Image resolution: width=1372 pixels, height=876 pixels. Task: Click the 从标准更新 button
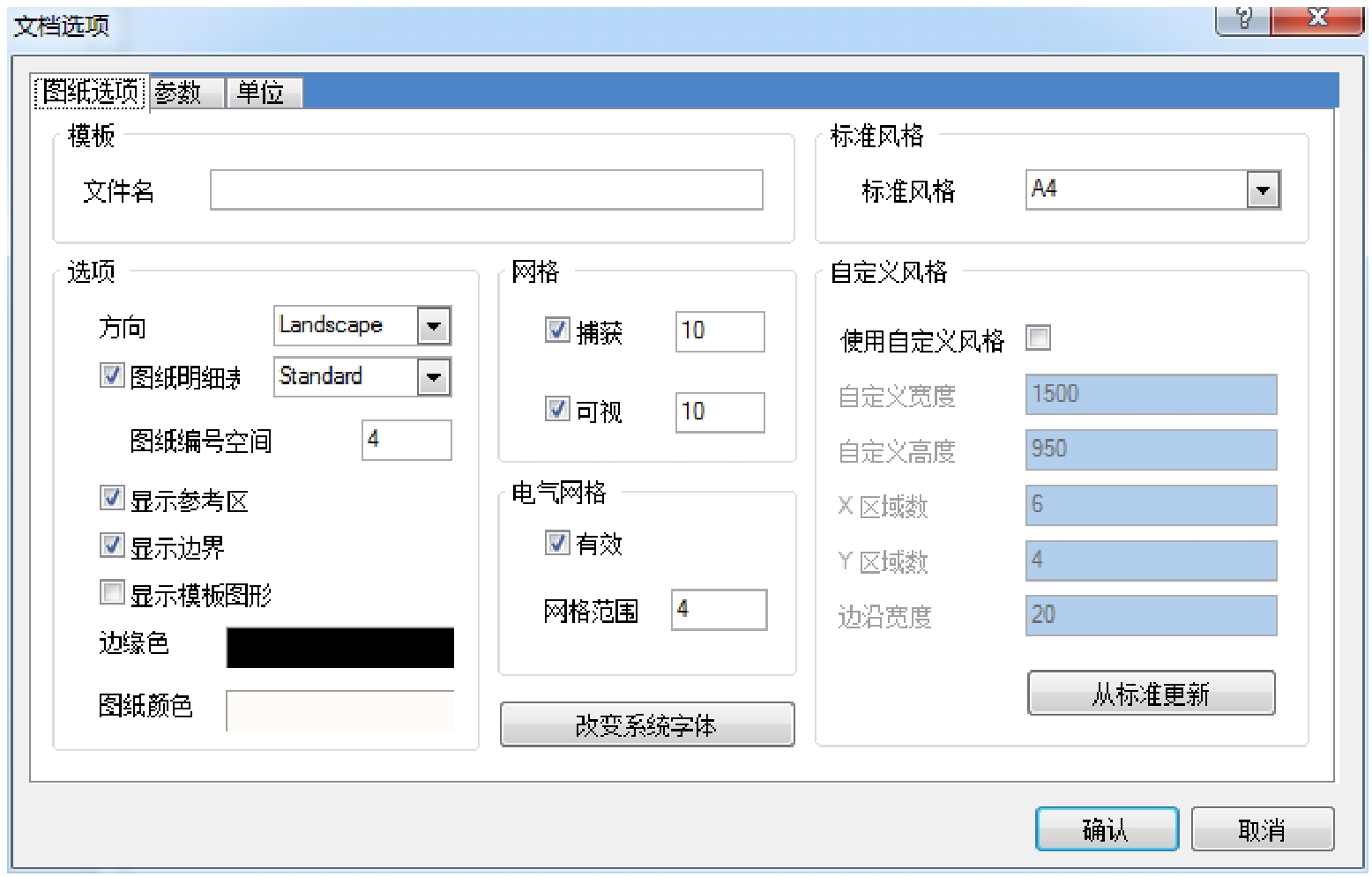pyautogui.click(x=1152, y=693)
